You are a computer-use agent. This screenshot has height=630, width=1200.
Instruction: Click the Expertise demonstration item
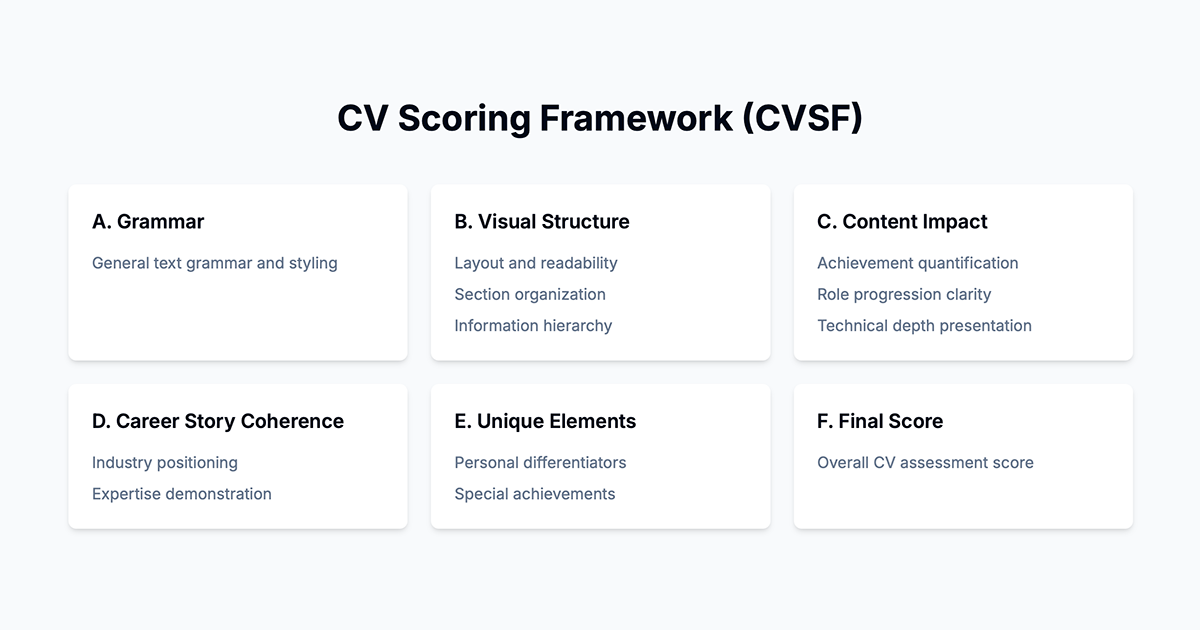(182, 493)
